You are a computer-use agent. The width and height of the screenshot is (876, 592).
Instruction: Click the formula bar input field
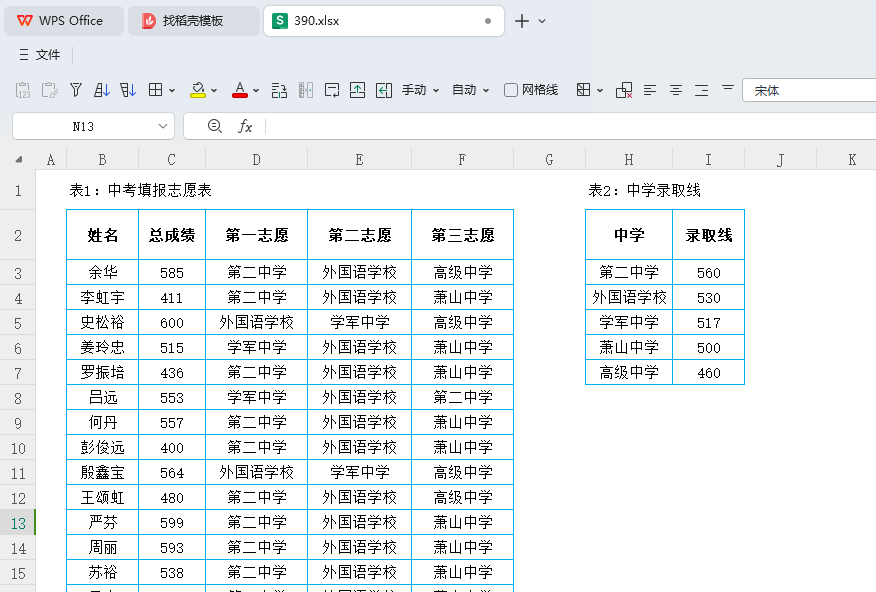click(x=570, y=126)
